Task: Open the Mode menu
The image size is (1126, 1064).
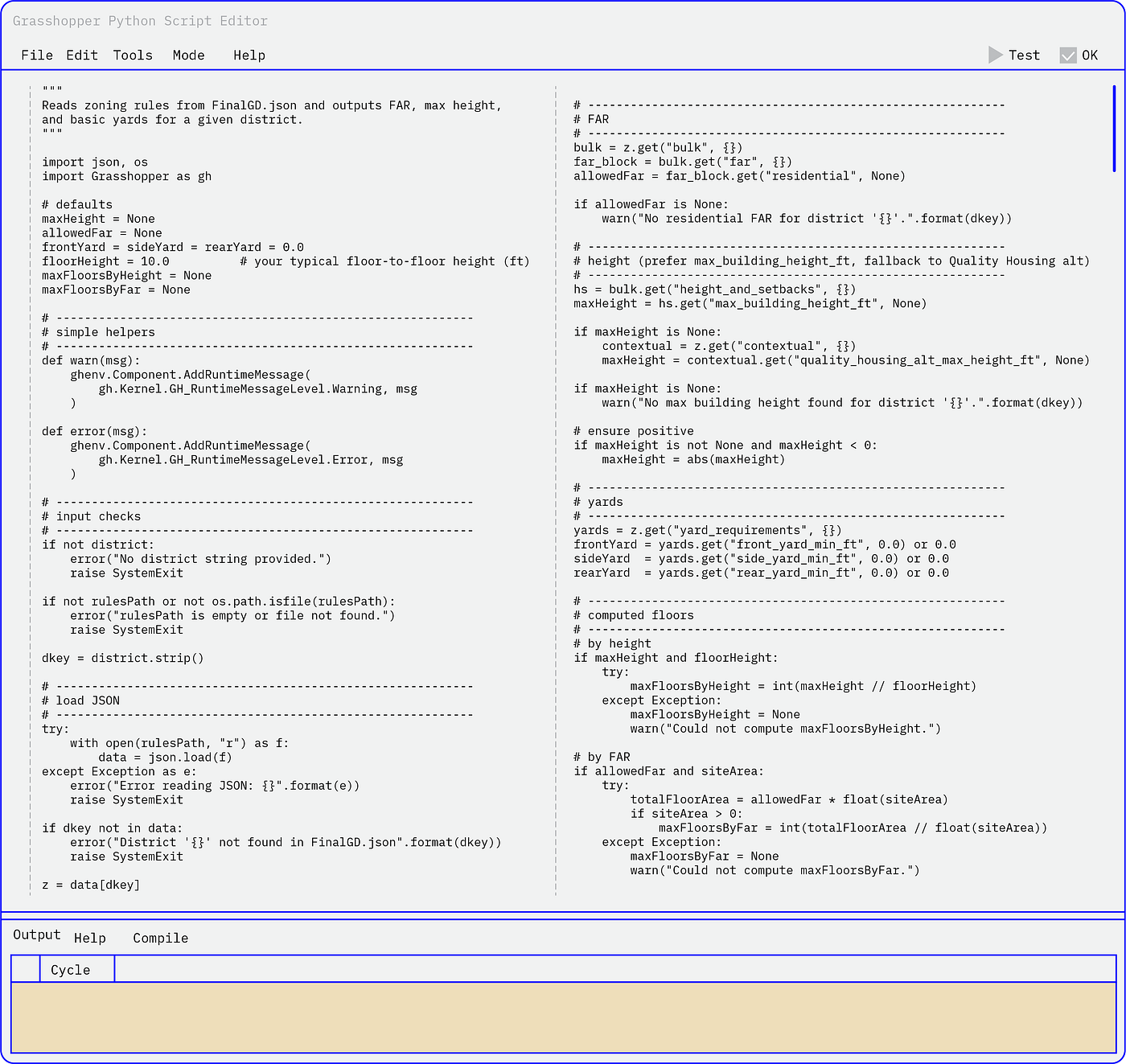Action: point(189,55)
